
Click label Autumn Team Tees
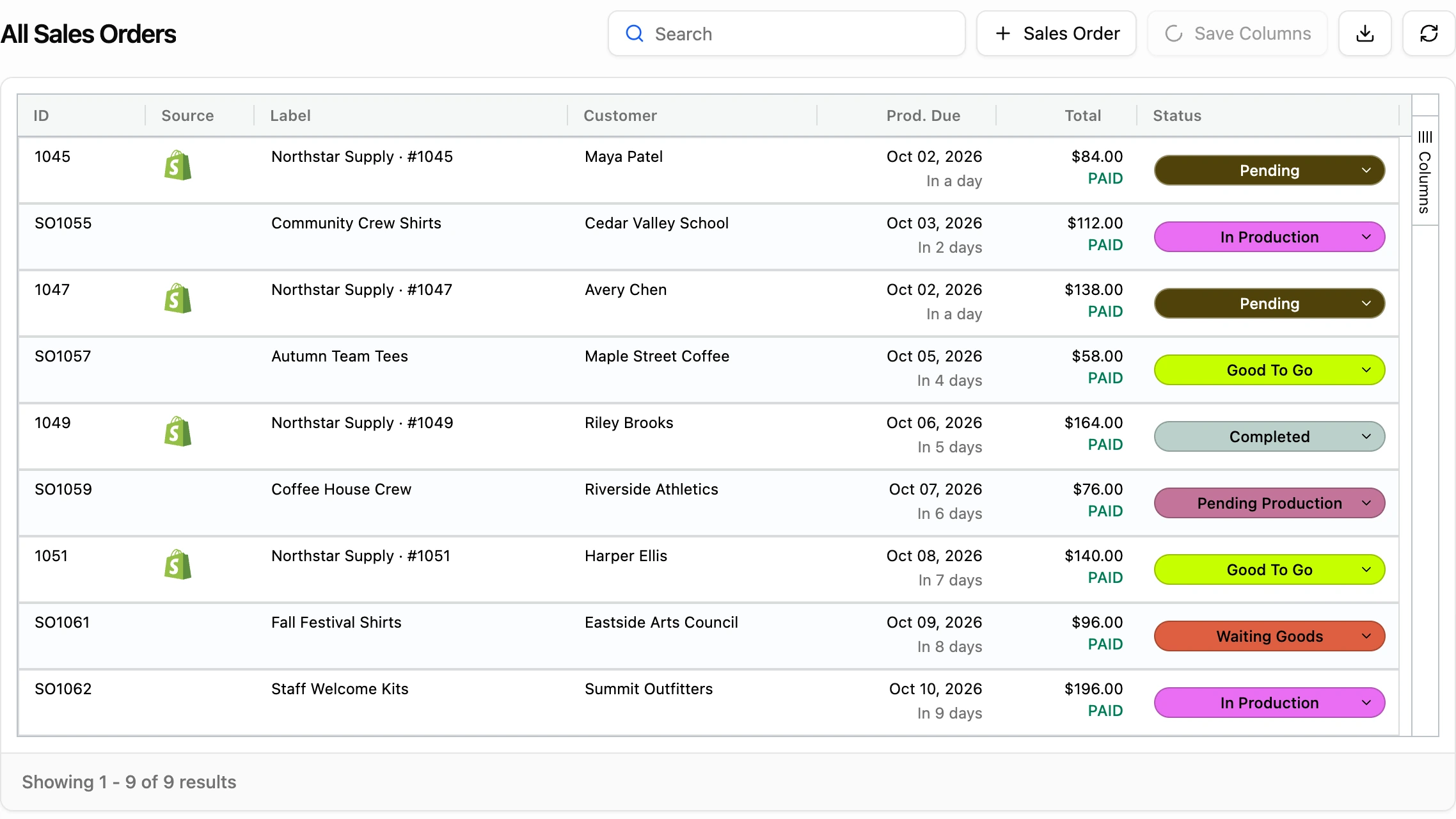click(x=340, y=356)
